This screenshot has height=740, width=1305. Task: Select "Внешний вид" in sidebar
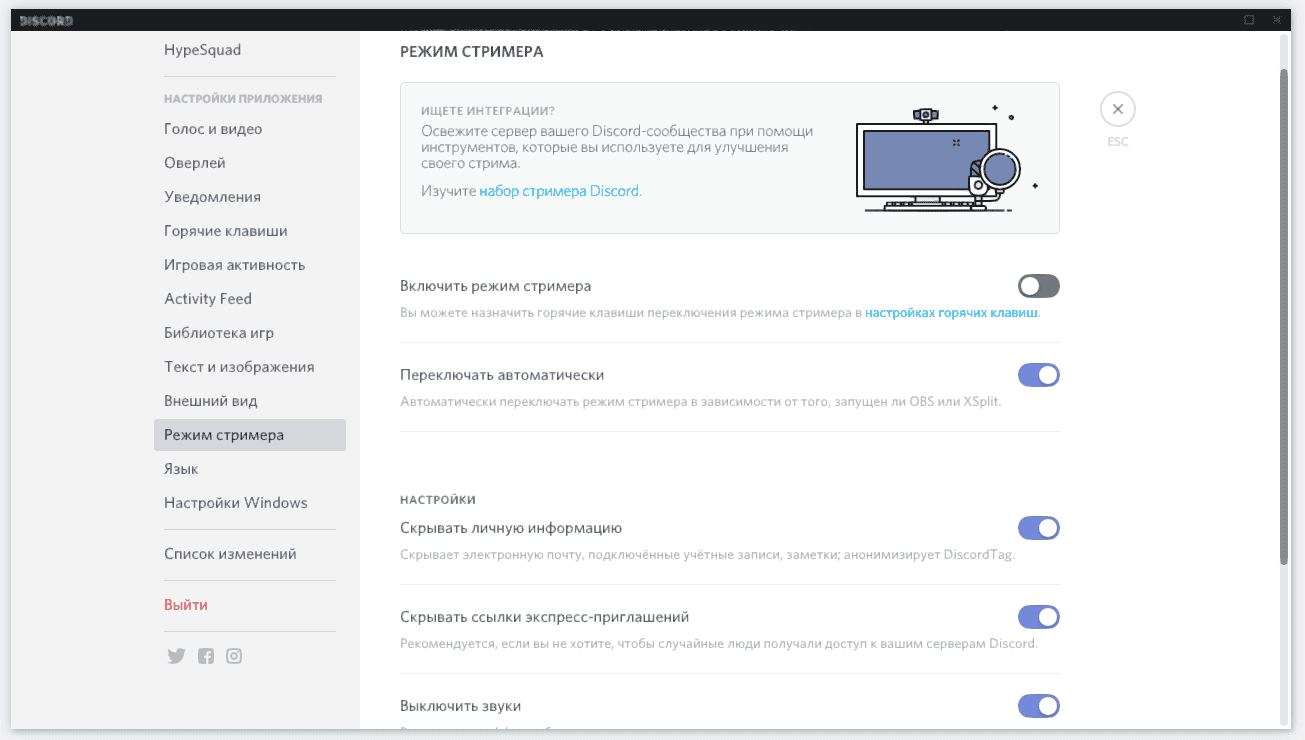click(250, 401)
